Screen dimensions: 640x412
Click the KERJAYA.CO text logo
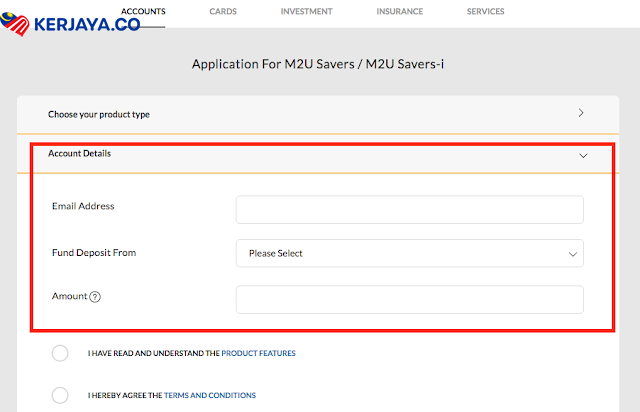(87, 24)
